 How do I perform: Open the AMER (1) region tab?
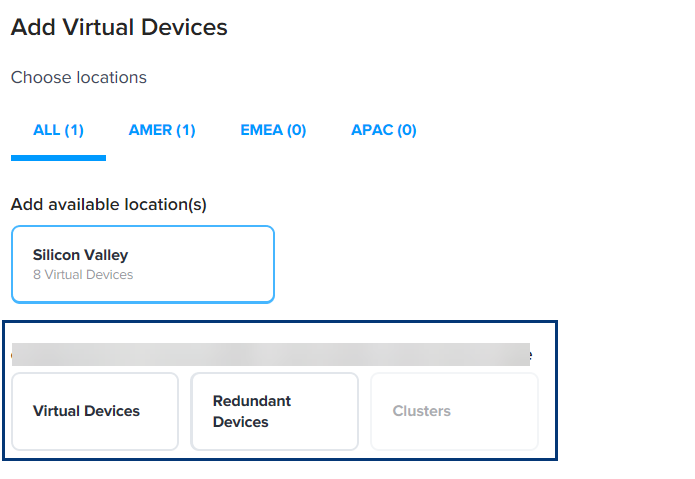(162, 130)
